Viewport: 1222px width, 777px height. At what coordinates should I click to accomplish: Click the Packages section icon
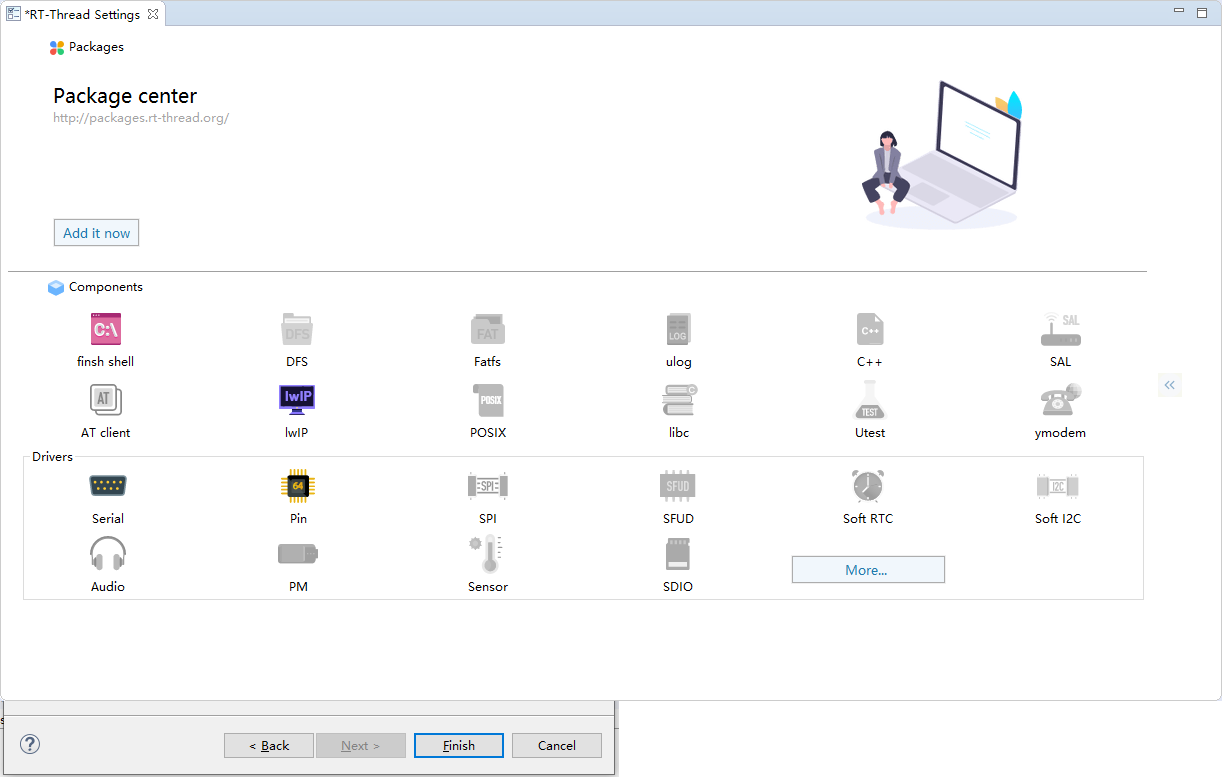coord(57,47)
